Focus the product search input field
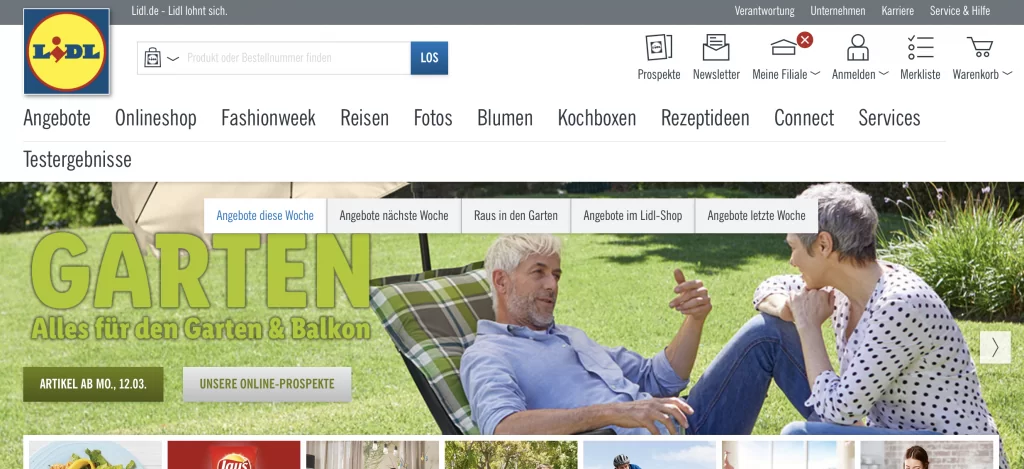 point(296,57)
